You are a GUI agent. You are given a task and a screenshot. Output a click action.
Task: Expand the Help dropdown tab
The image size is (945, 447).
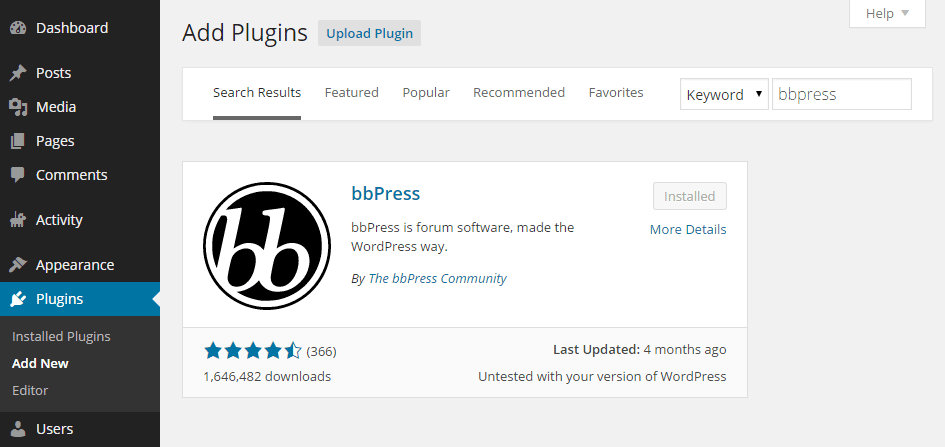pos(887,13)
